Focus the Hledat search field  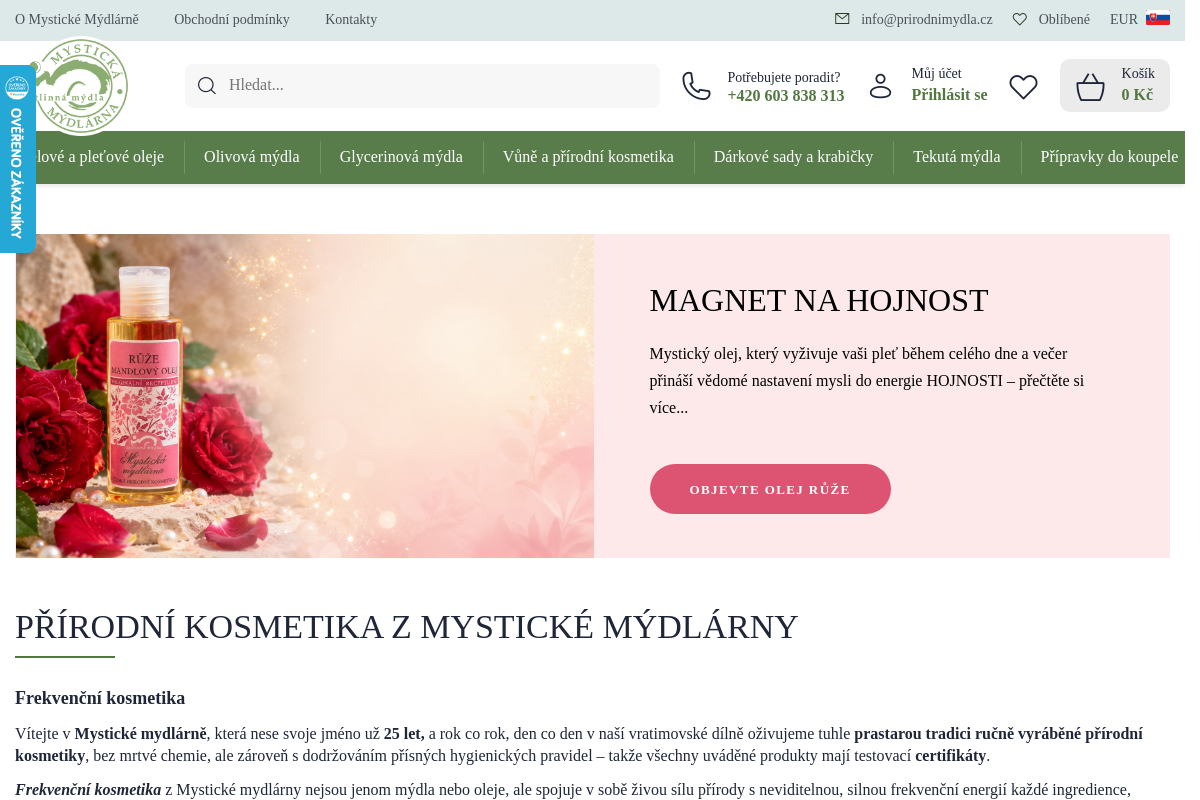pyautogui.click(x=422, y=86)
